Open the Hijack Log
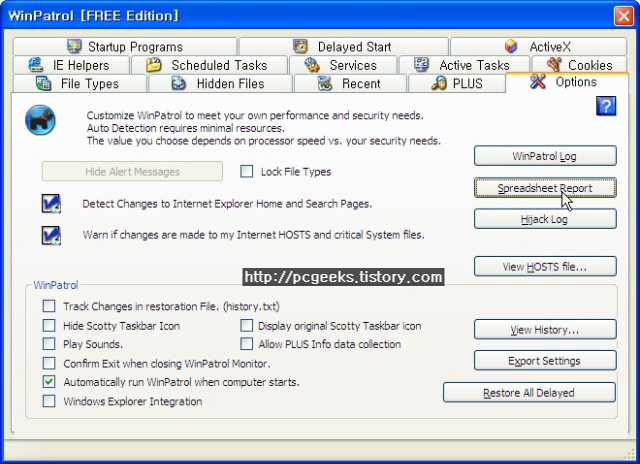The image size is (640, 464). 545,219
